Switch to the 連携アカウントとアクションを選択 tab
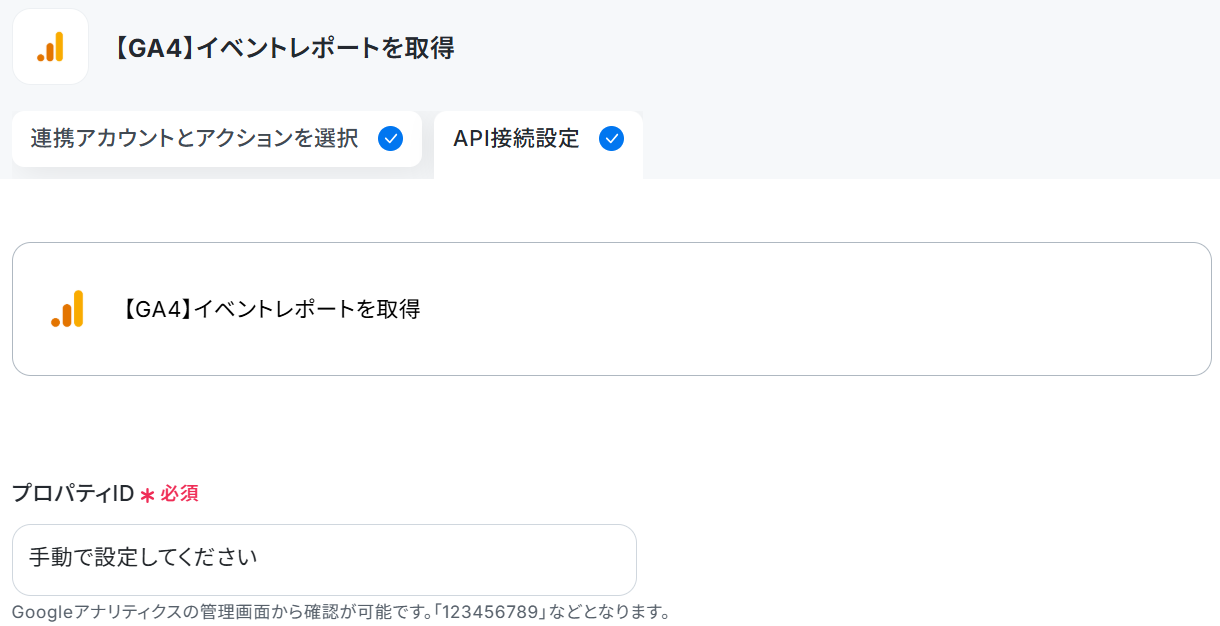 pos(217,139)
